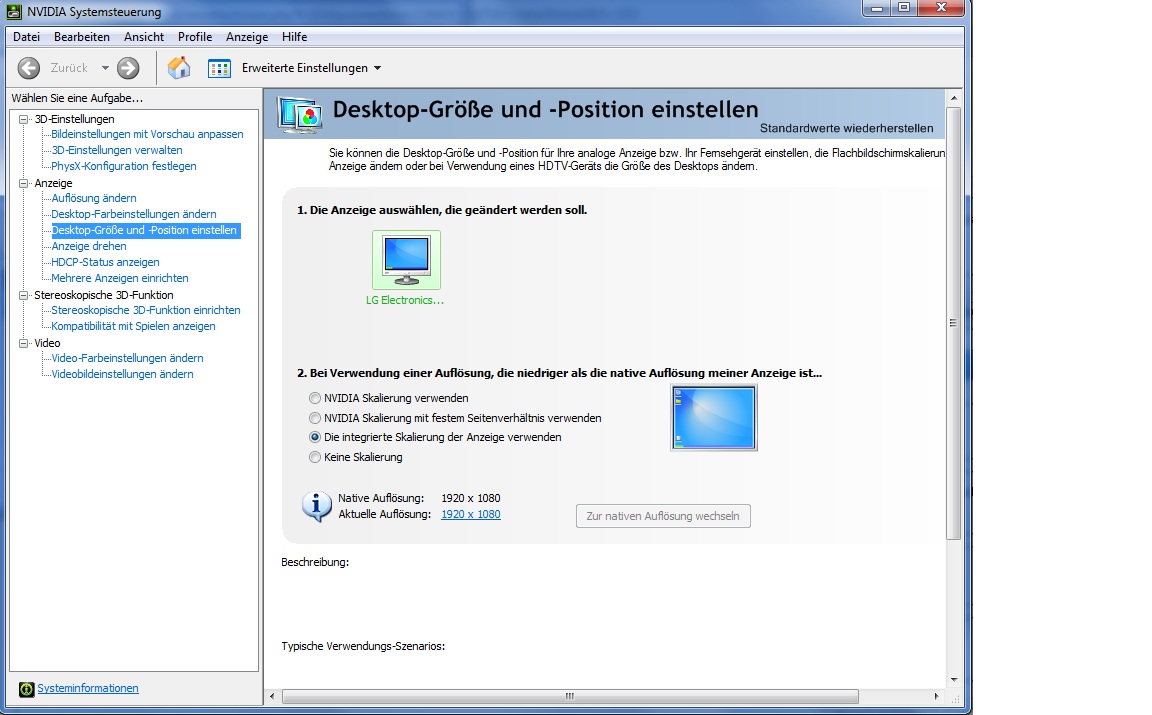Select the LG Electronics display icon

406,257
